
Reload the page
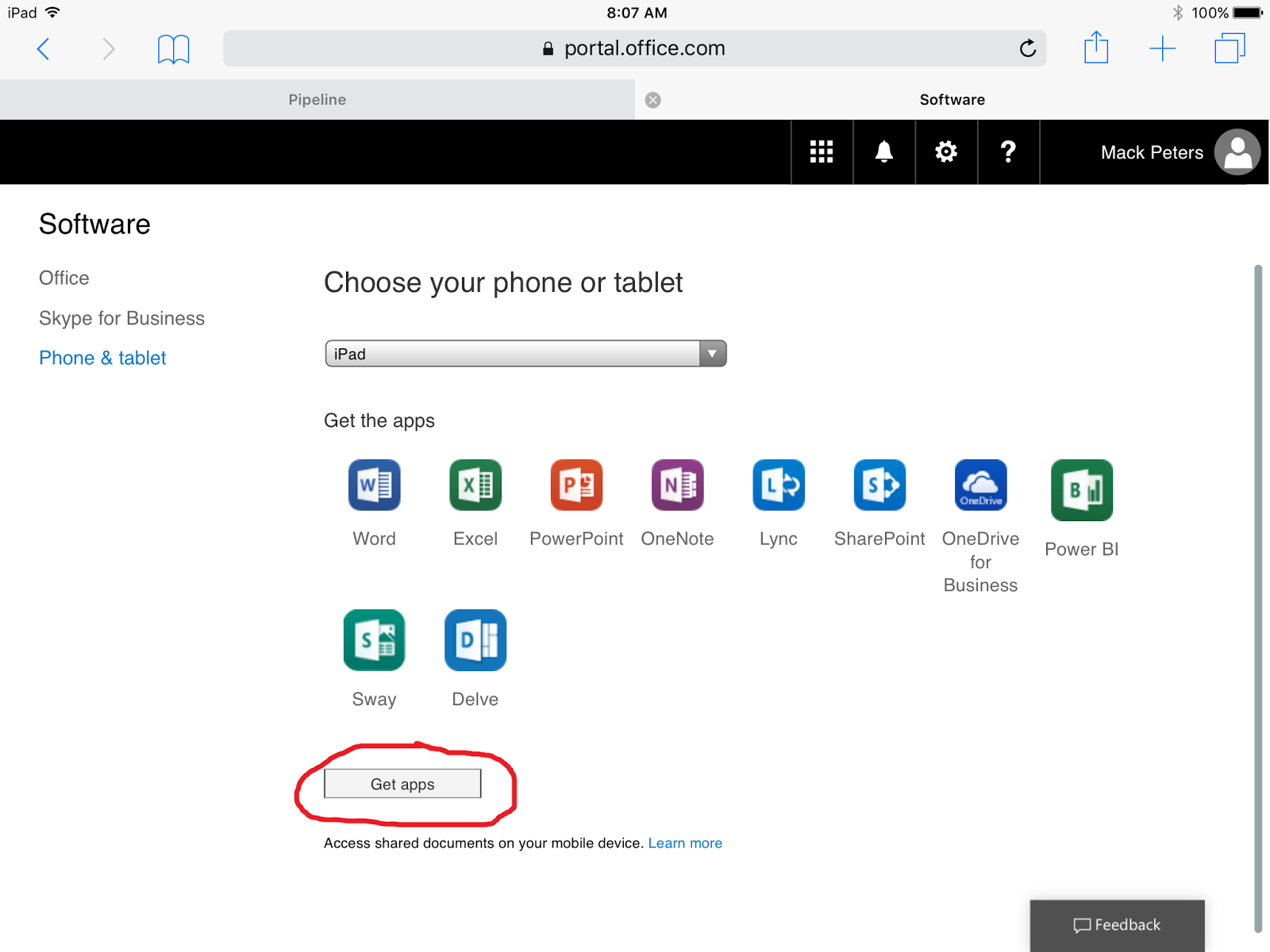click(x=1028, y=48)
